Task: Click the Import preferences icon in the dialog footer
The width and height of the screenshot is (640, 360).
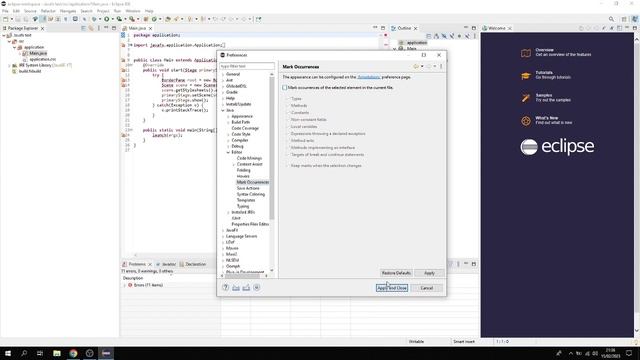Action: [x=236, y=287]
